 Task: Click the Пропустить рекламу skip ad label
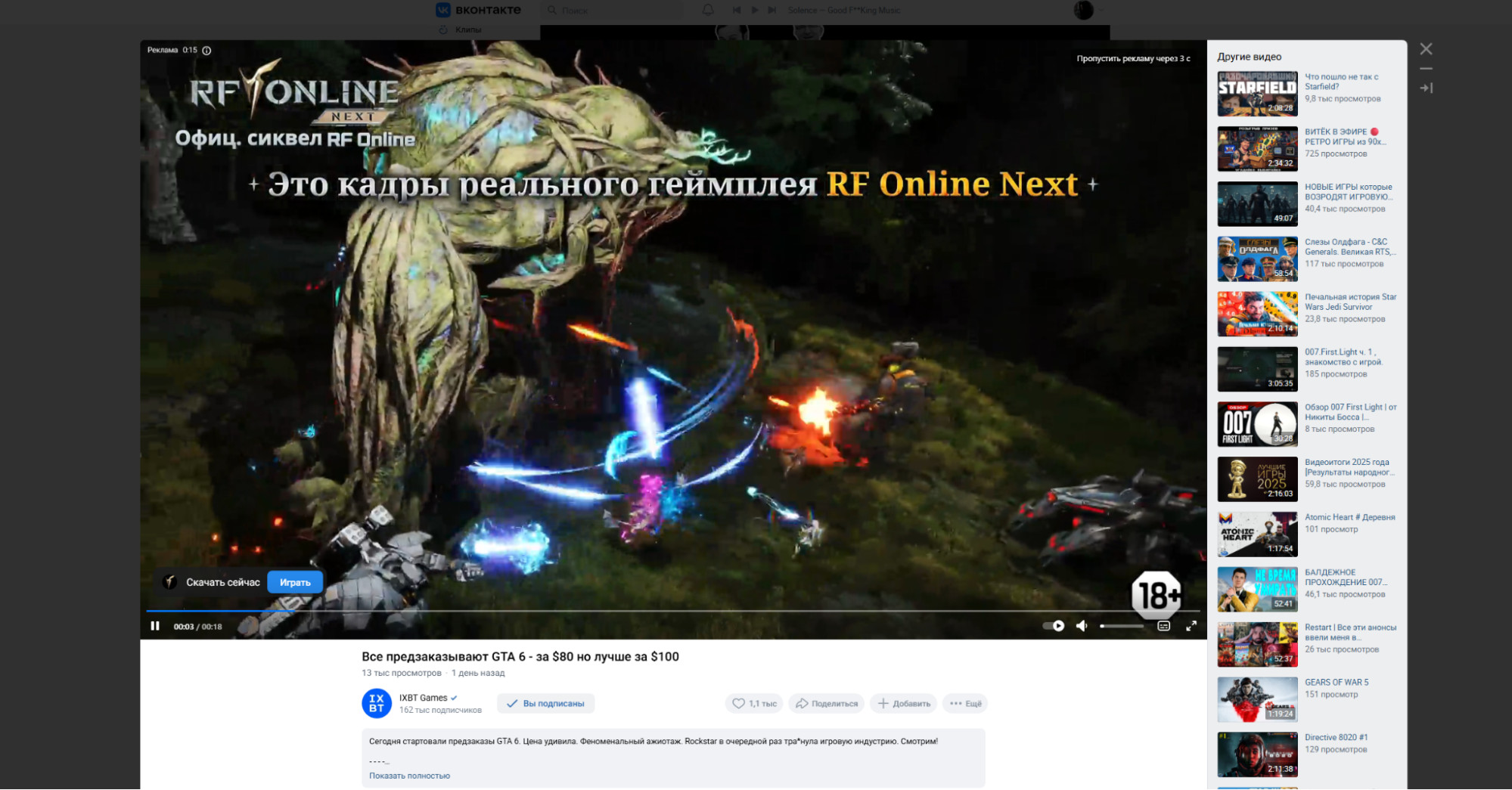[x=1133, y=58]
